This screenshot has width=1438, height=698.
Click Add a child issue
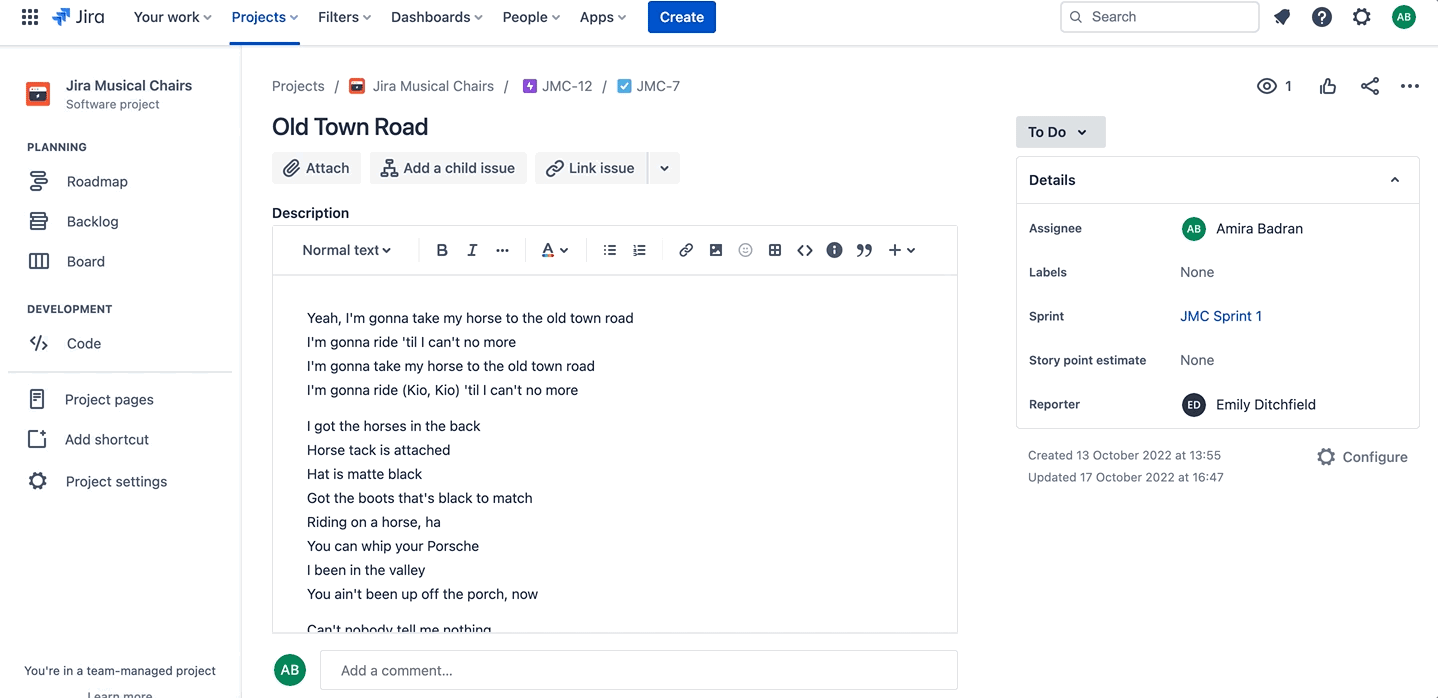click(448, 168)
